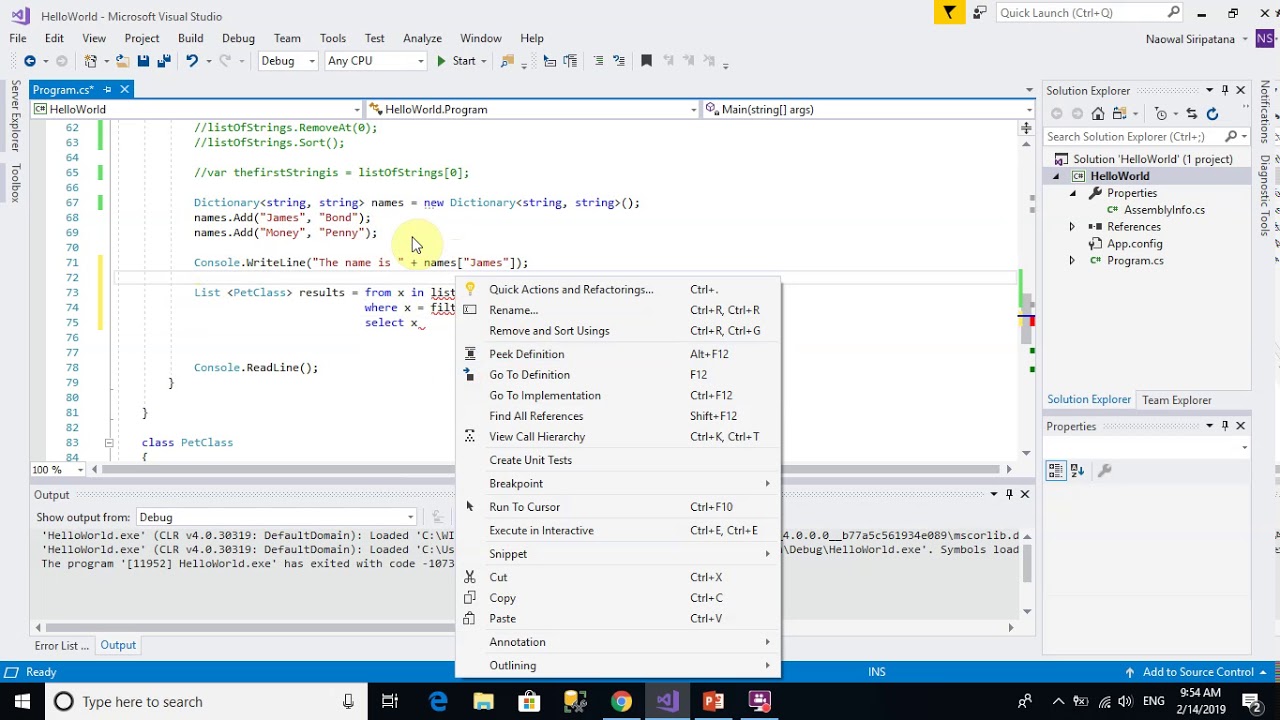The image size is (1280, 720).
Task: Open Visual Studio from the Windows taskbar
Action: 667,701
